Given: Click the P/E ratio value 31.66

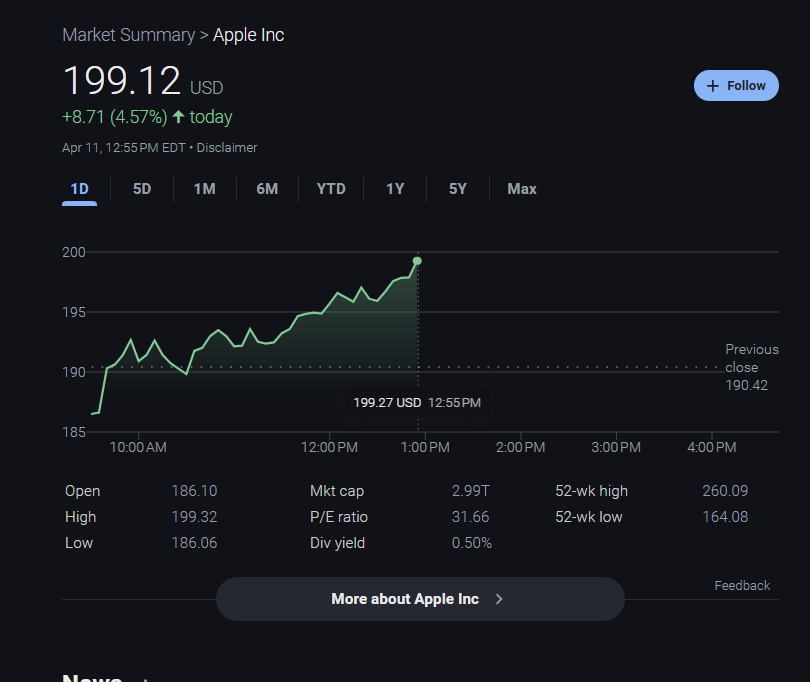Looking at the screenshot, I should pyautogui.click(x=470, y=517).
